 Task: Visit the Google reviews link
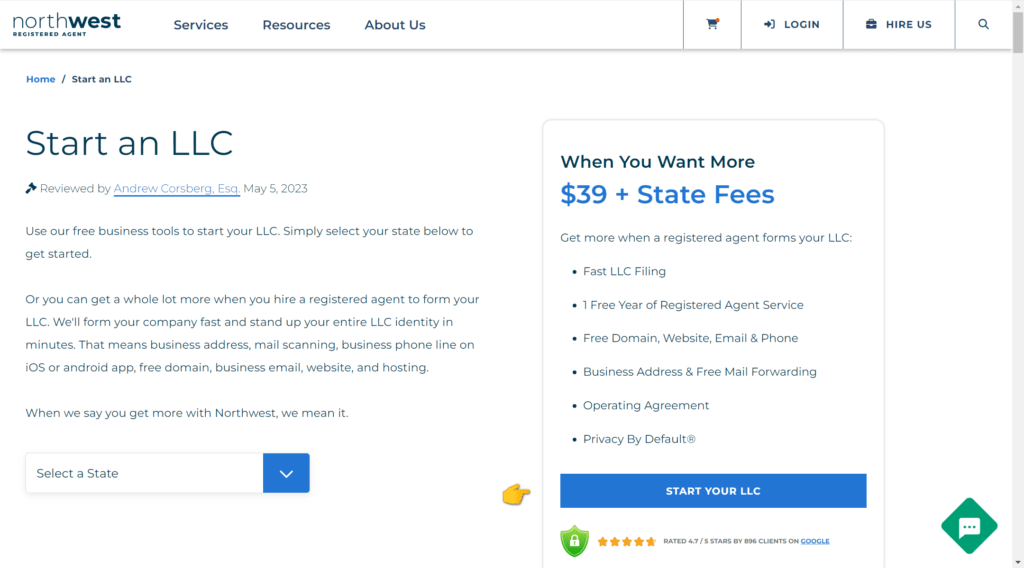click(815, 541)
